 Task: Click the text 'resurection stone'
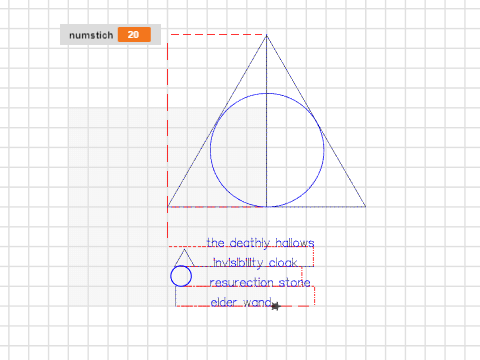coord(260,283)
